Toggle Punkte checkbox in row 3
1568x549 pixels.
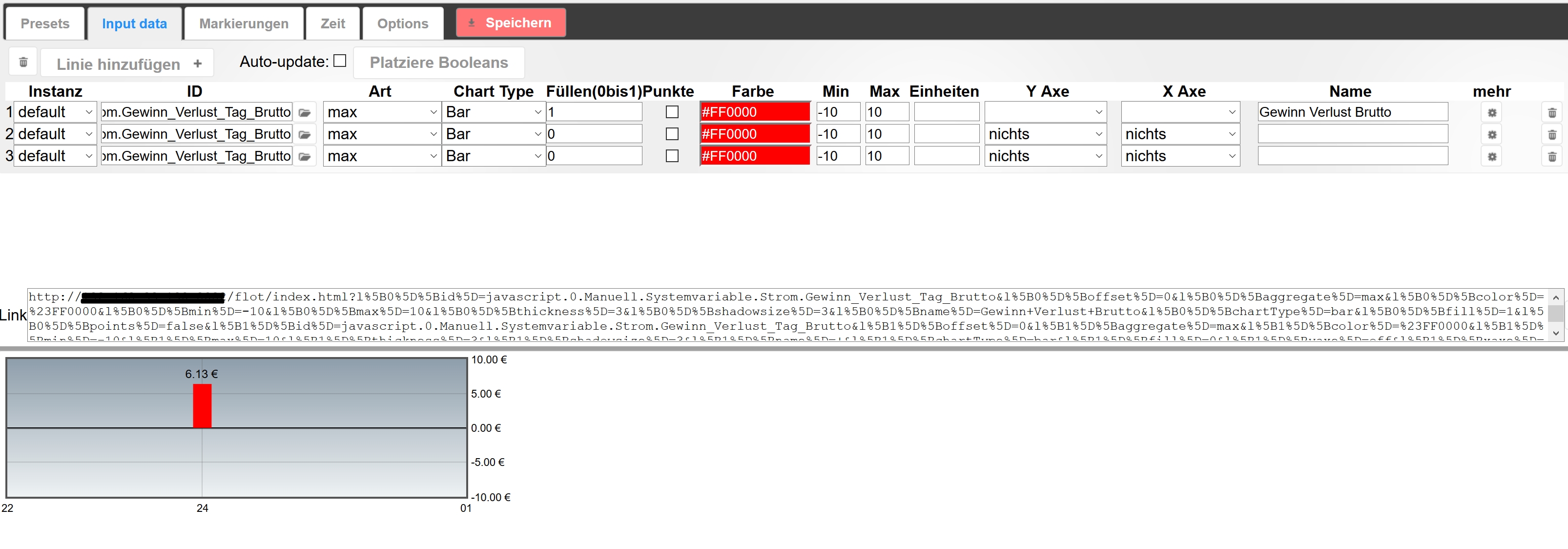(x=672, y=156)
